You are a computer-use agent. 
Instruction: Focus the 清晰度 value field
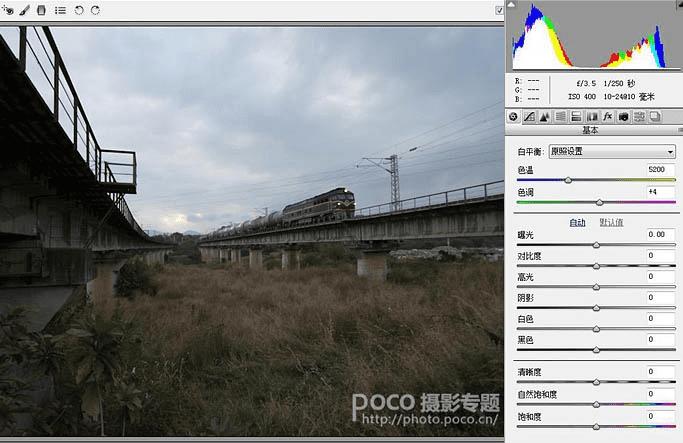[661, 372]
